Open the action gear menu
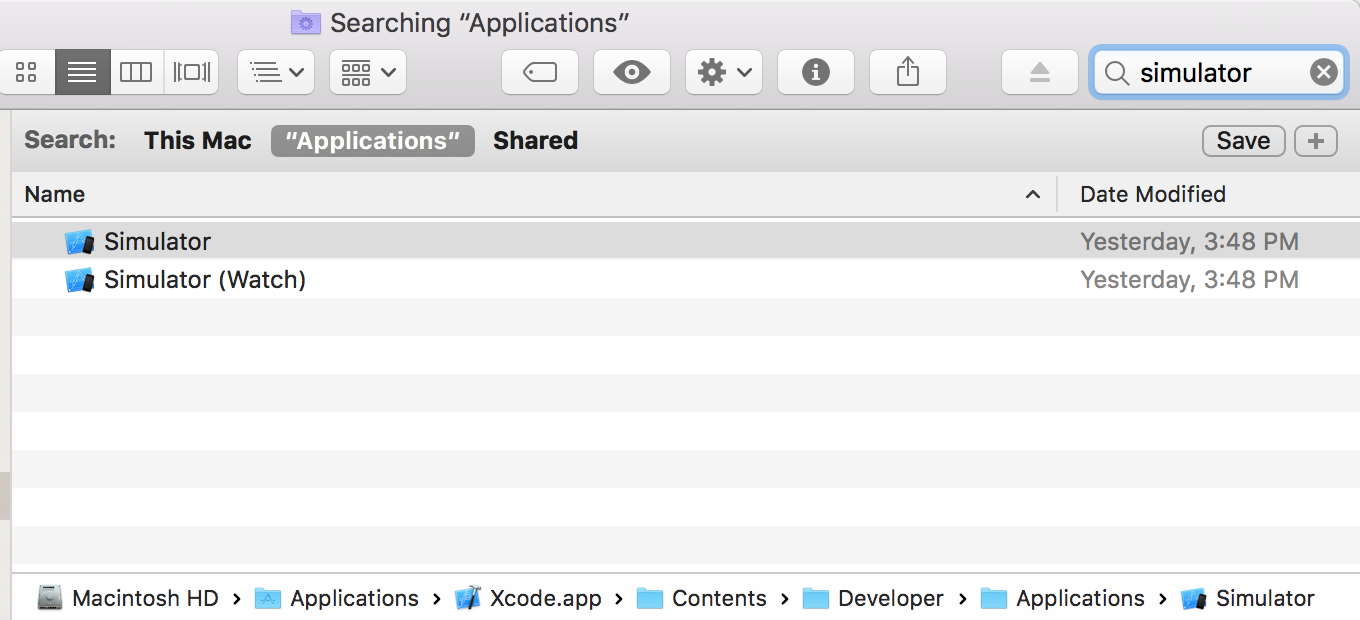Viewport: 1360px width, 620px height. pos(724,72)
